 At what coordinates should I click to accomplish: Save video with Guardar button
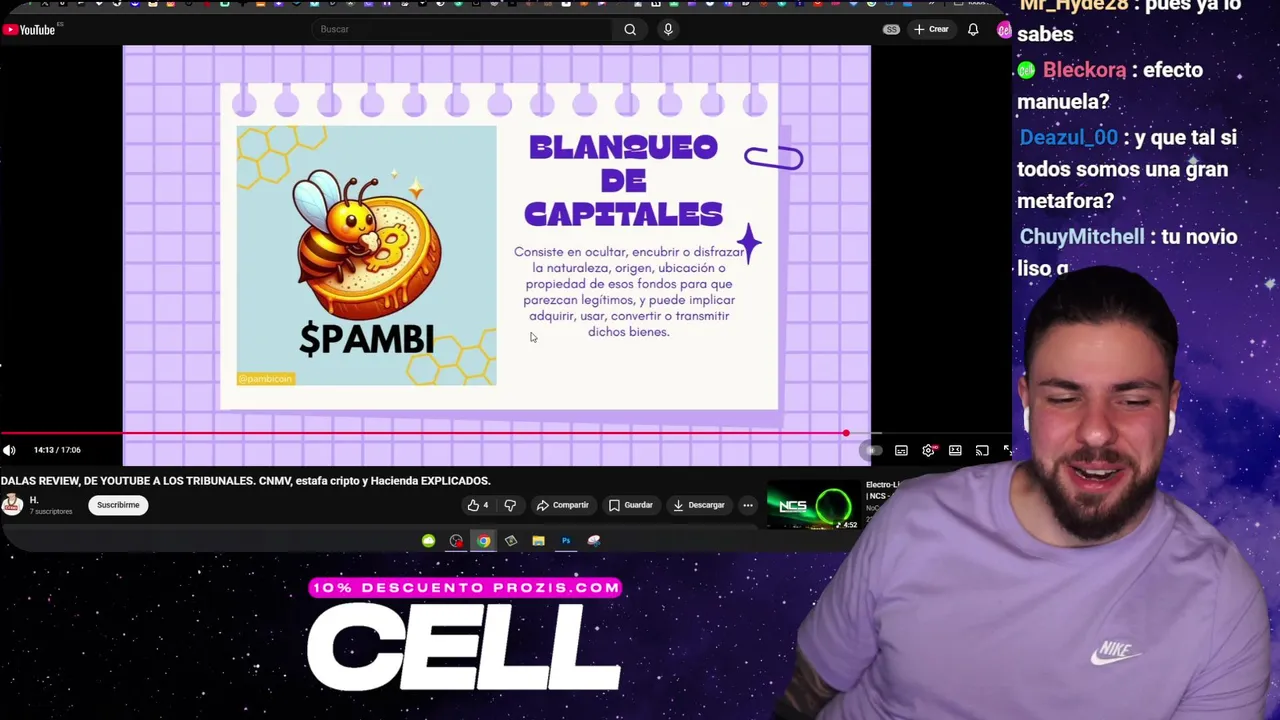631,505
